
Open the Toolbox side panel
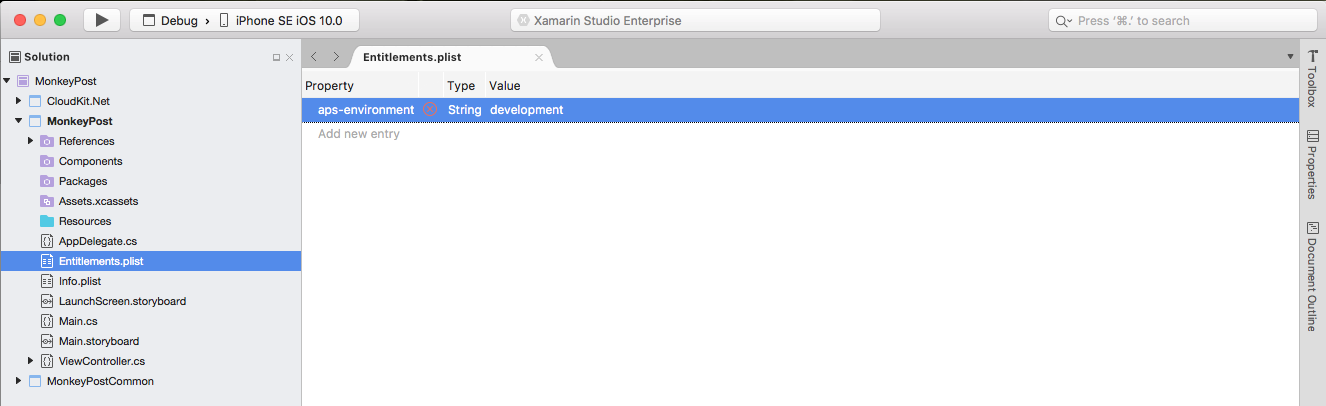1312,79
